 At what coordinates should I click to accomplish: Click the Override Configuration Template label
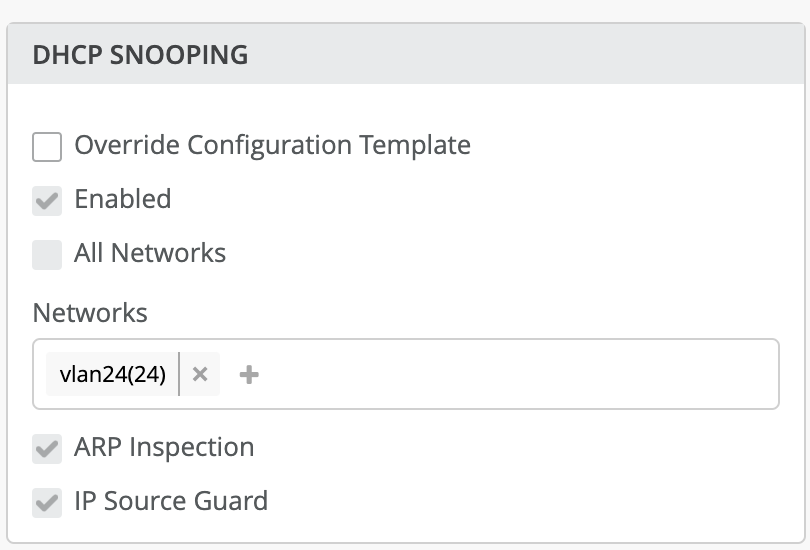point(272,145)
